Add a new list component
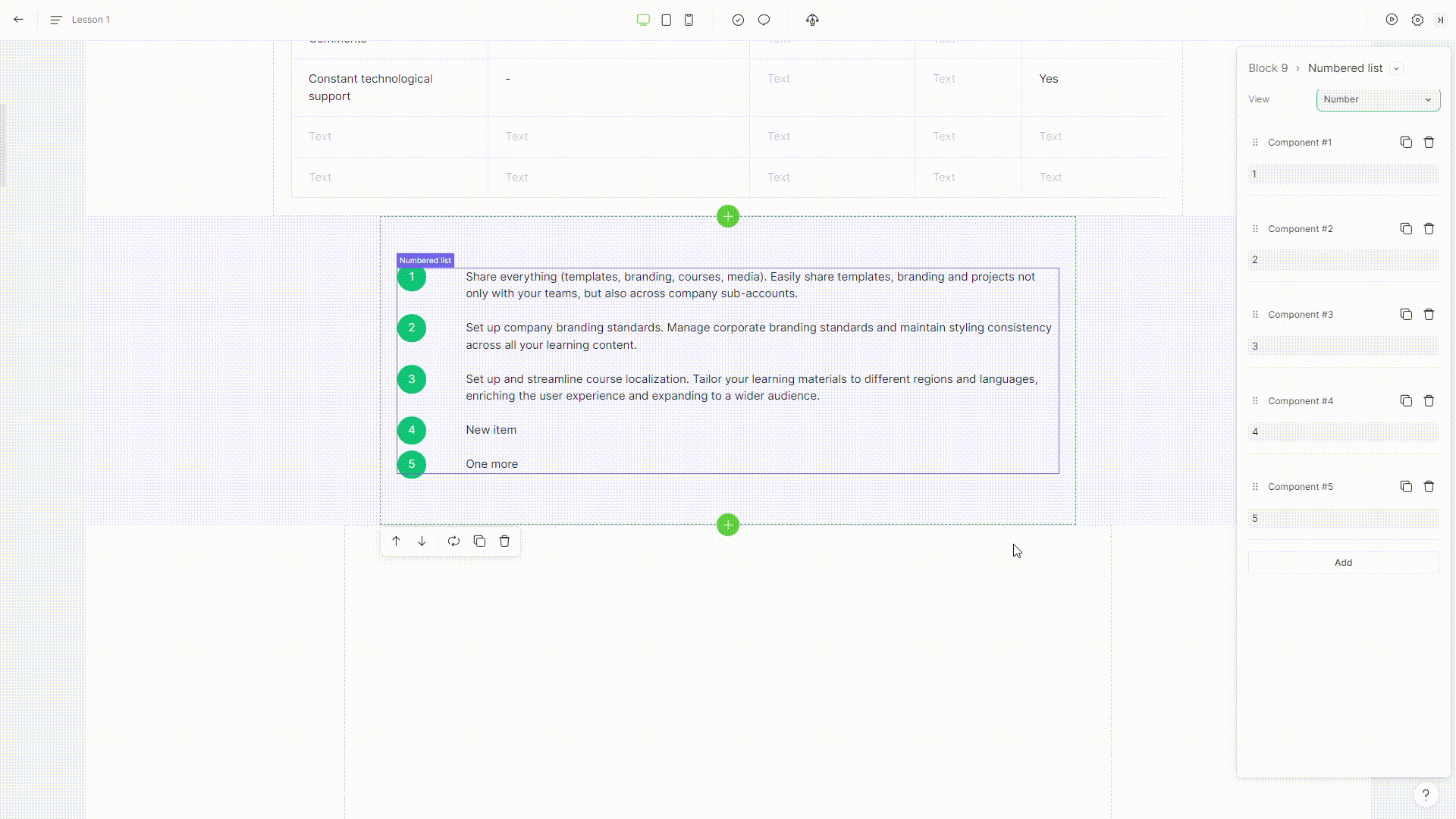Screen dimensions: 1456x819 coord(1343,563)
